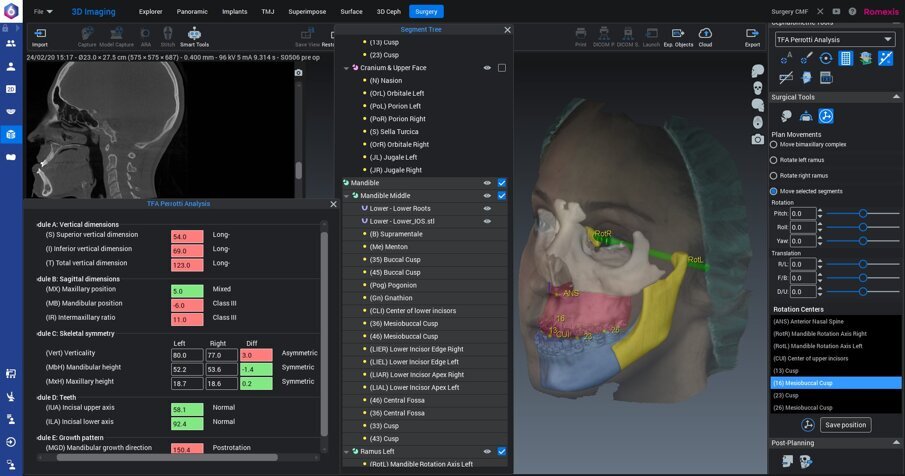The image size is (905, 476).
Task: Select the Rotate left ramus radio button
Action: [774, 160]
